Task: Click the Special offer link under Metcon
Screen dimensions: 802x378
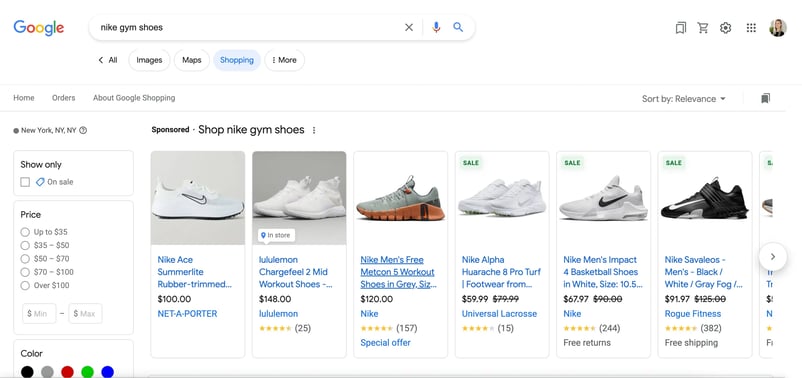Action: click(x=385, y=343)
